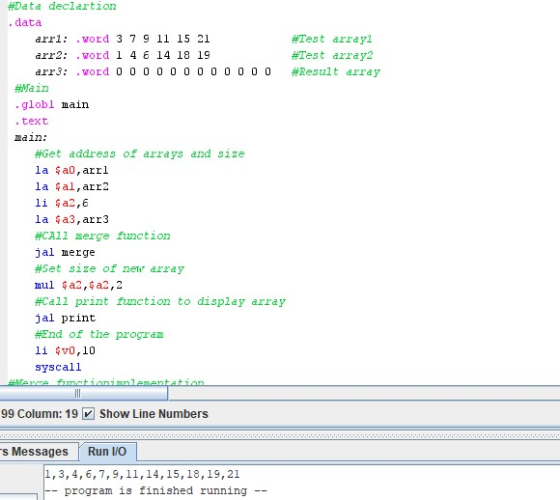This screenshot has width=560, height=500.
Task: Click the 'main:' label line
Action: 31,138
